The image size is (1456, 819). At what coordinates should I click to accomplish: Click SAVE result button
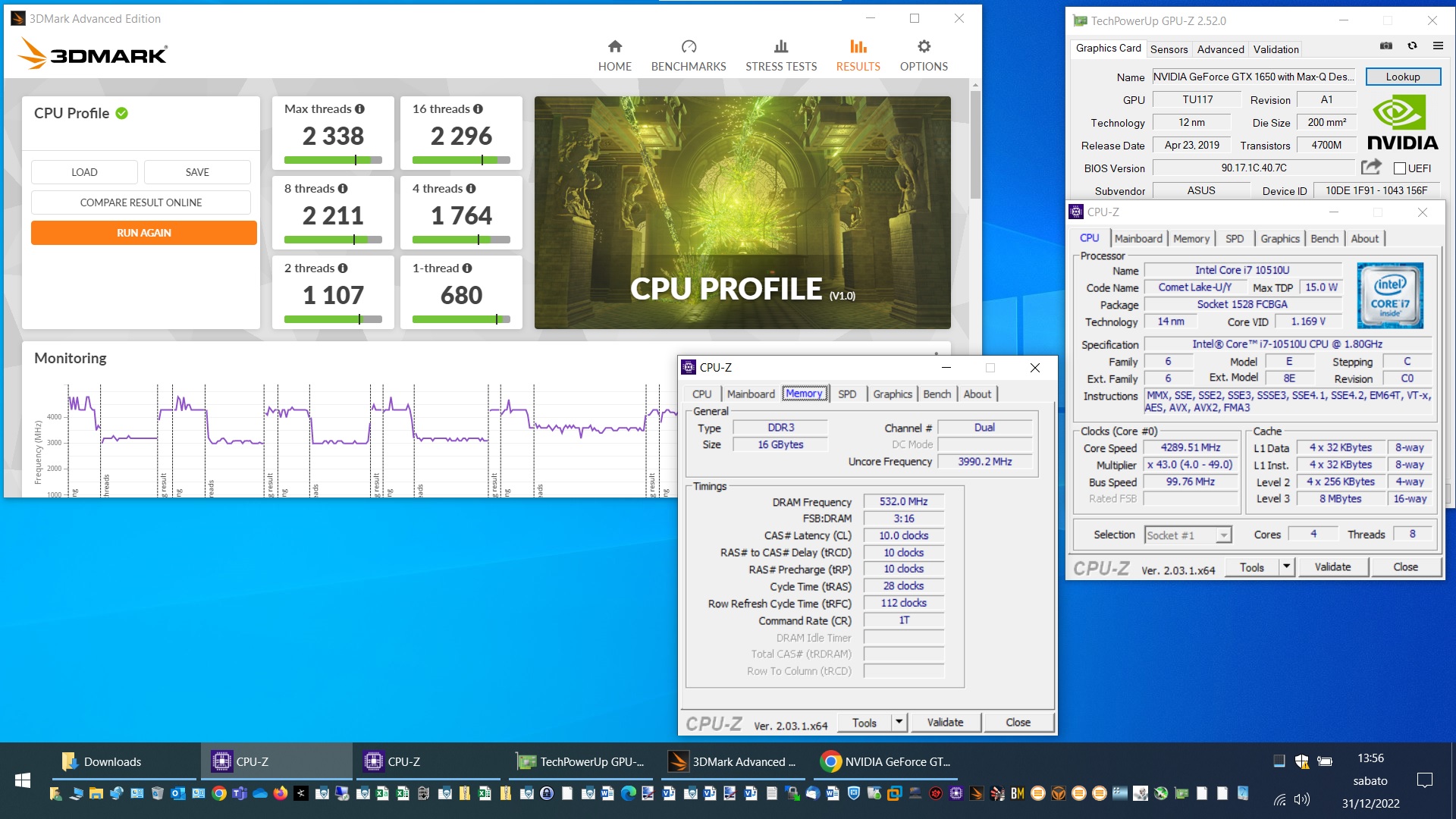tap(197, 172)
